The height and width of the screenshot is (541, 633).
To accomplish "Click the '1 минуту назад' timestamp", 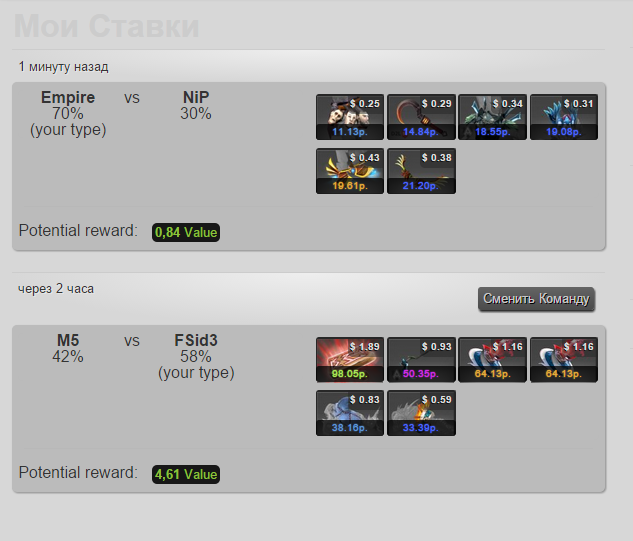I will pyautogui.click(x=63, y=67).
